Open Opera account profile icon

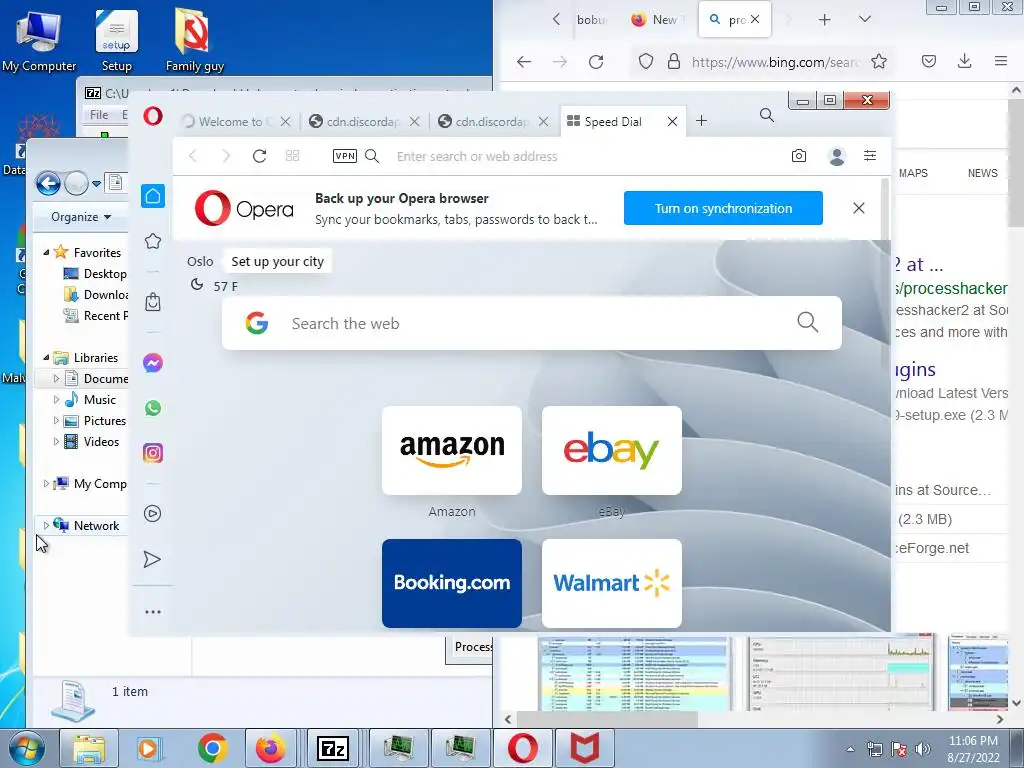[837, 156]
